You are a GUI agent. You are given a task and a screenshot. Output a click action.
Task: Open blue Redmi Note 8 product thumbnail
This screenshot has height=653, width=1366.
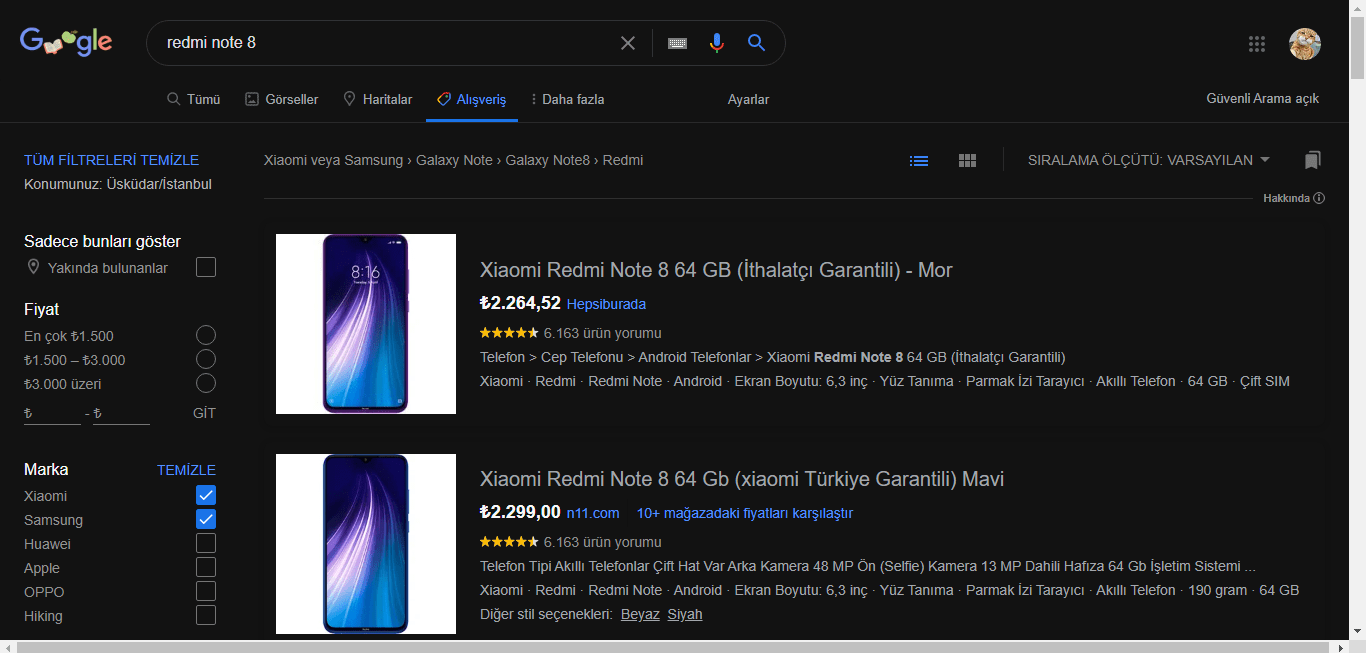click(366, 544)
